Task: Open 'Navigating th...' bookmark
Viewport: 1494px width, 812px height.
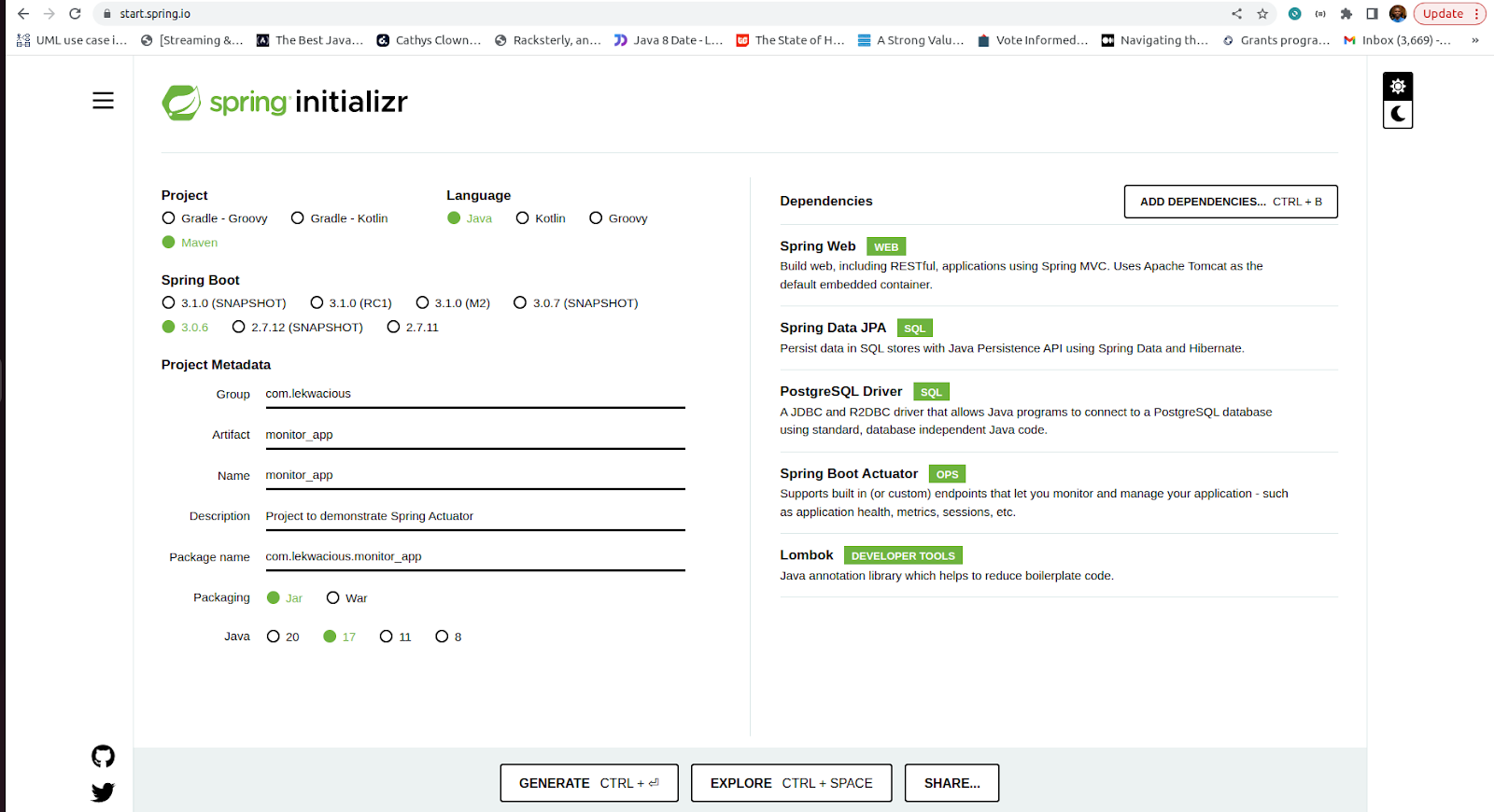Action: pos(1155,40)
